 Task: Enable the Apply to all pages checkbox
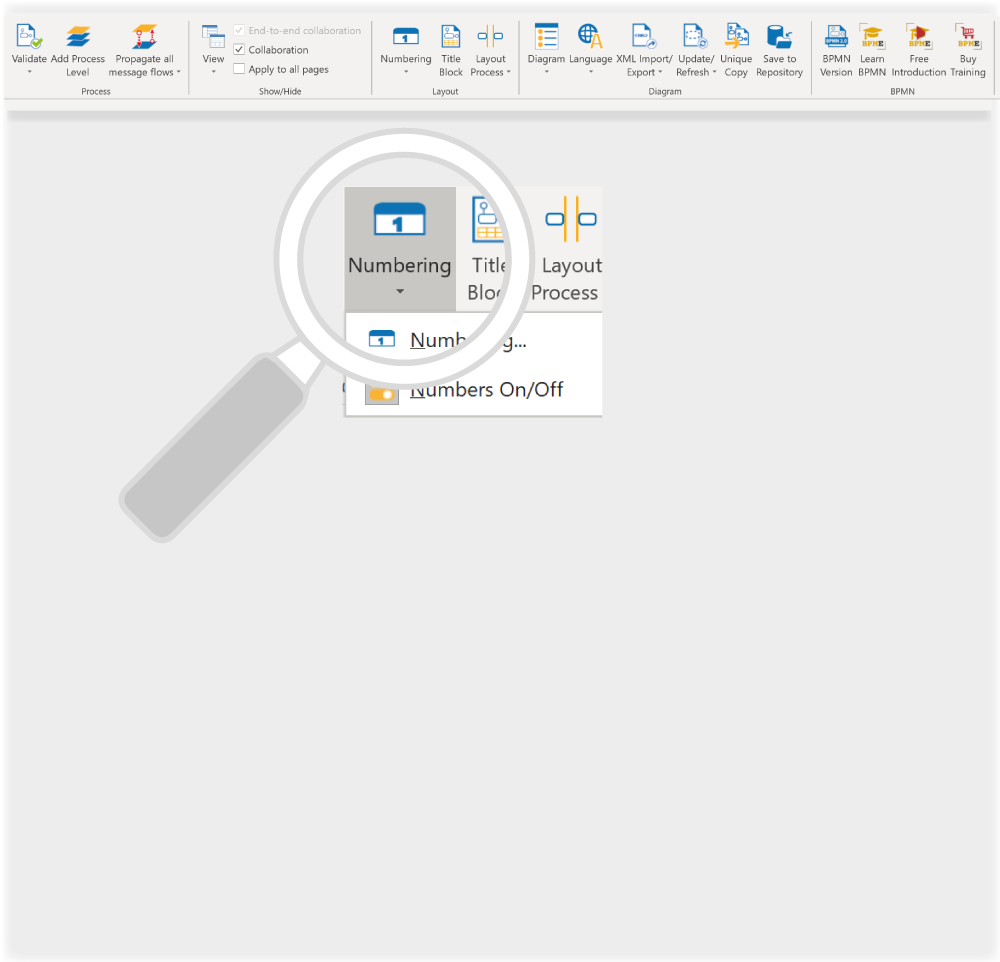pyautogui.click(x=239, y=69)
